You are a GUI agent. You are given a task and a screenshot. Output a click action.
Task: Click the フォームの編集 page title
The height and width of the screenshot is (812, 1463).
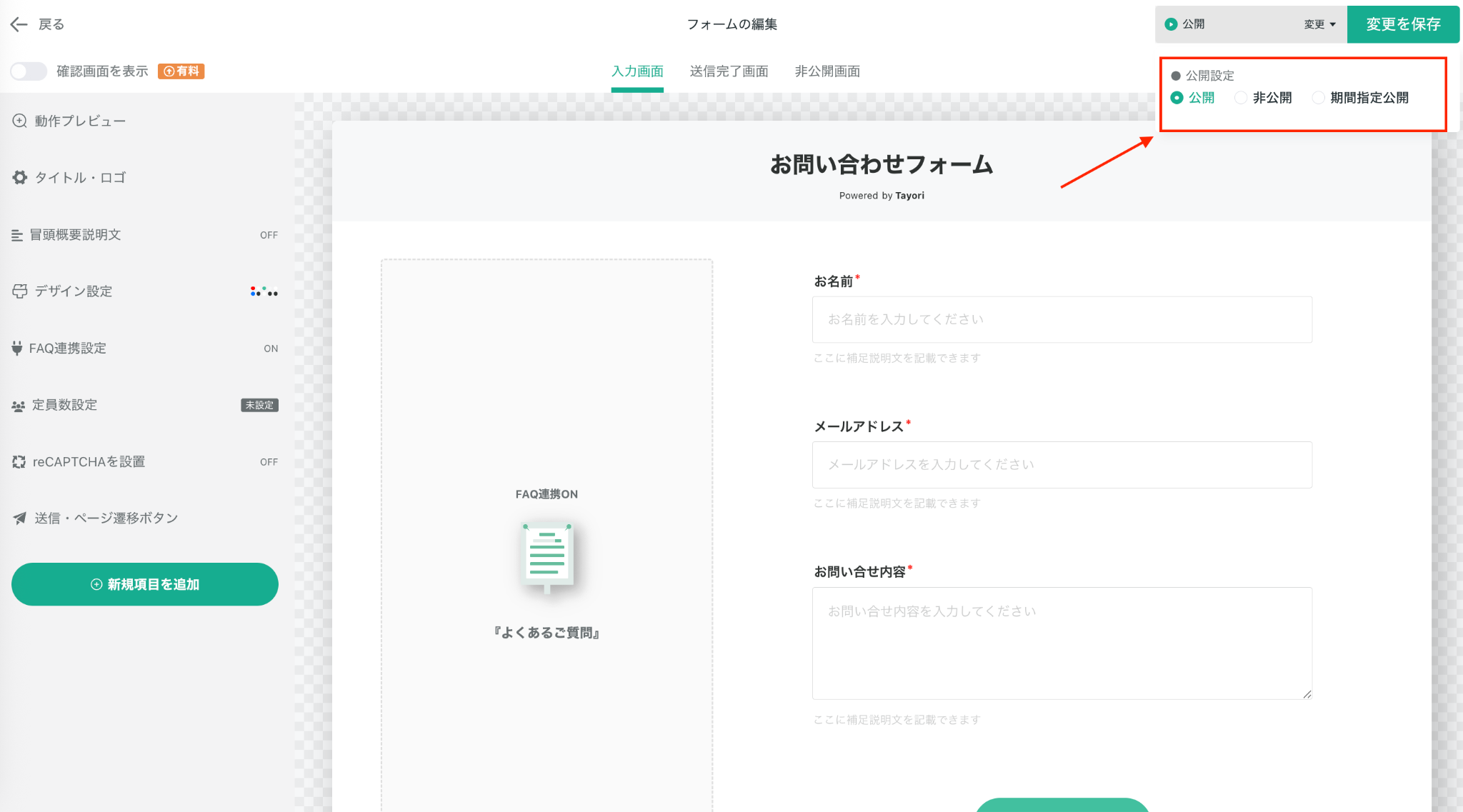tap(731, 24)
